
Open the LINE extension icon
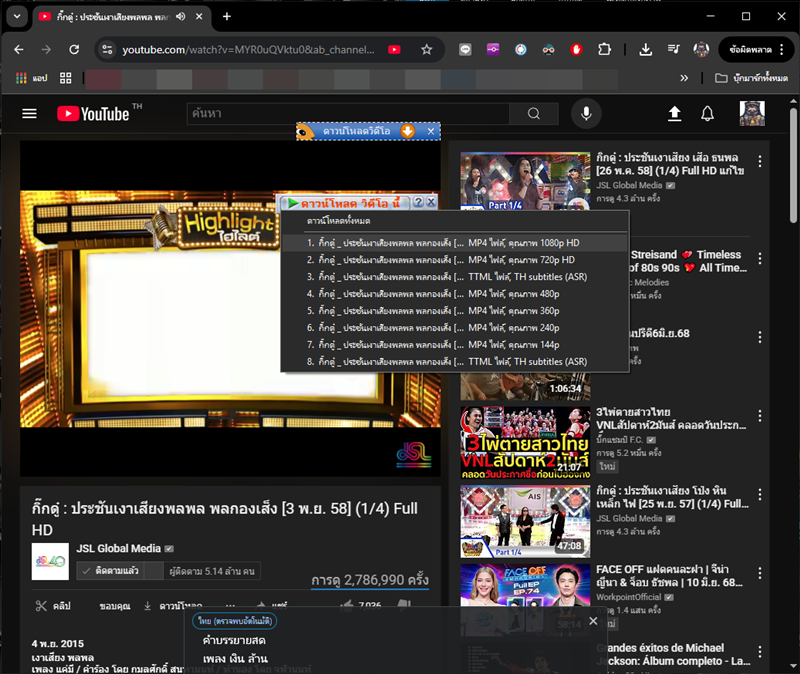[465, 49]
